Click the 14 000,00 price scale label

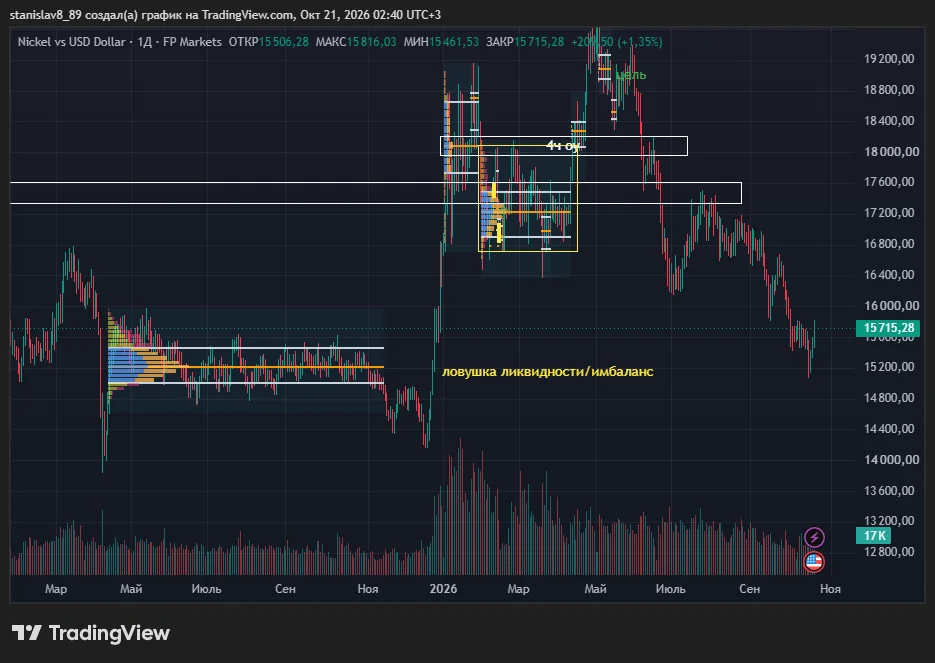tap(891, 460)
